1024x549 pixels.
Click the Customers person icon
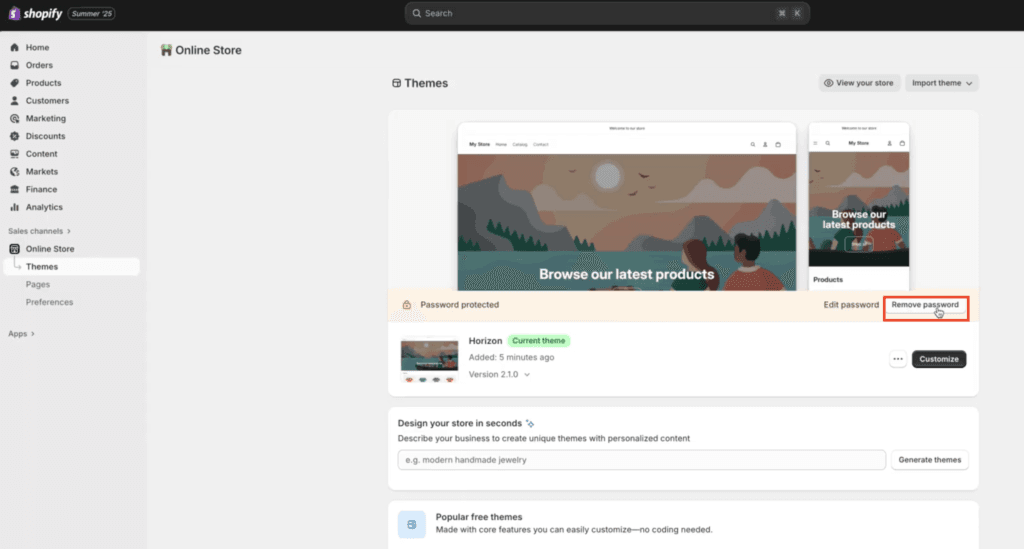point(14,101)
